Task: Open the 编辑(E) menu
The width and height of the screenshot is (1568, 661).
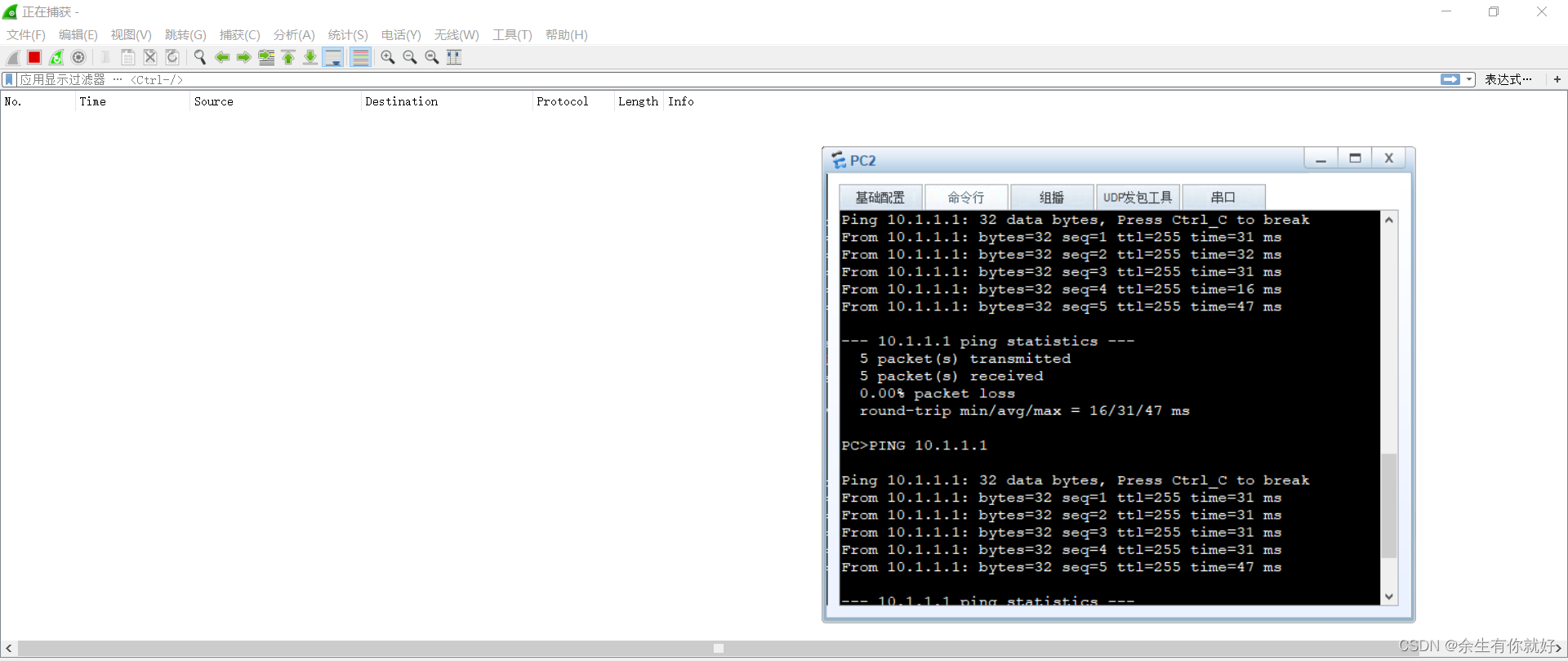Action: (x=78, y=34)
